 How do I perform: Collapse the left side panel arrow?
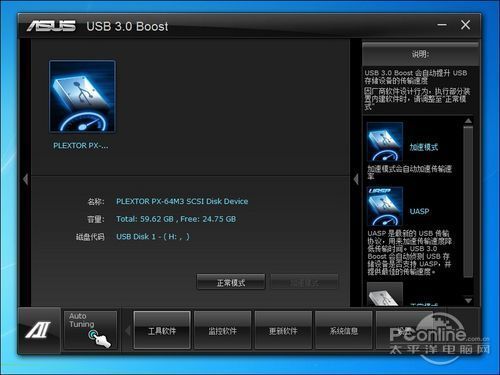26,179
